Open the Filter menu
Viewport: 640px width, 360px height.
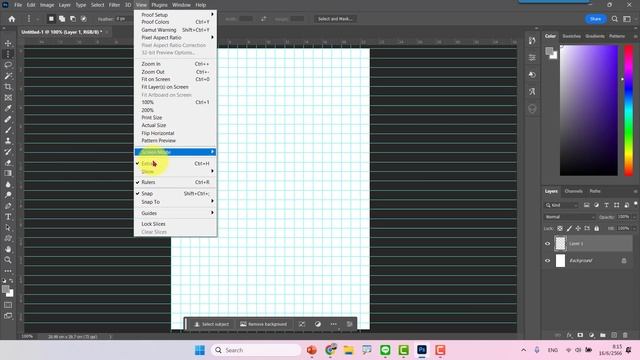114,5
